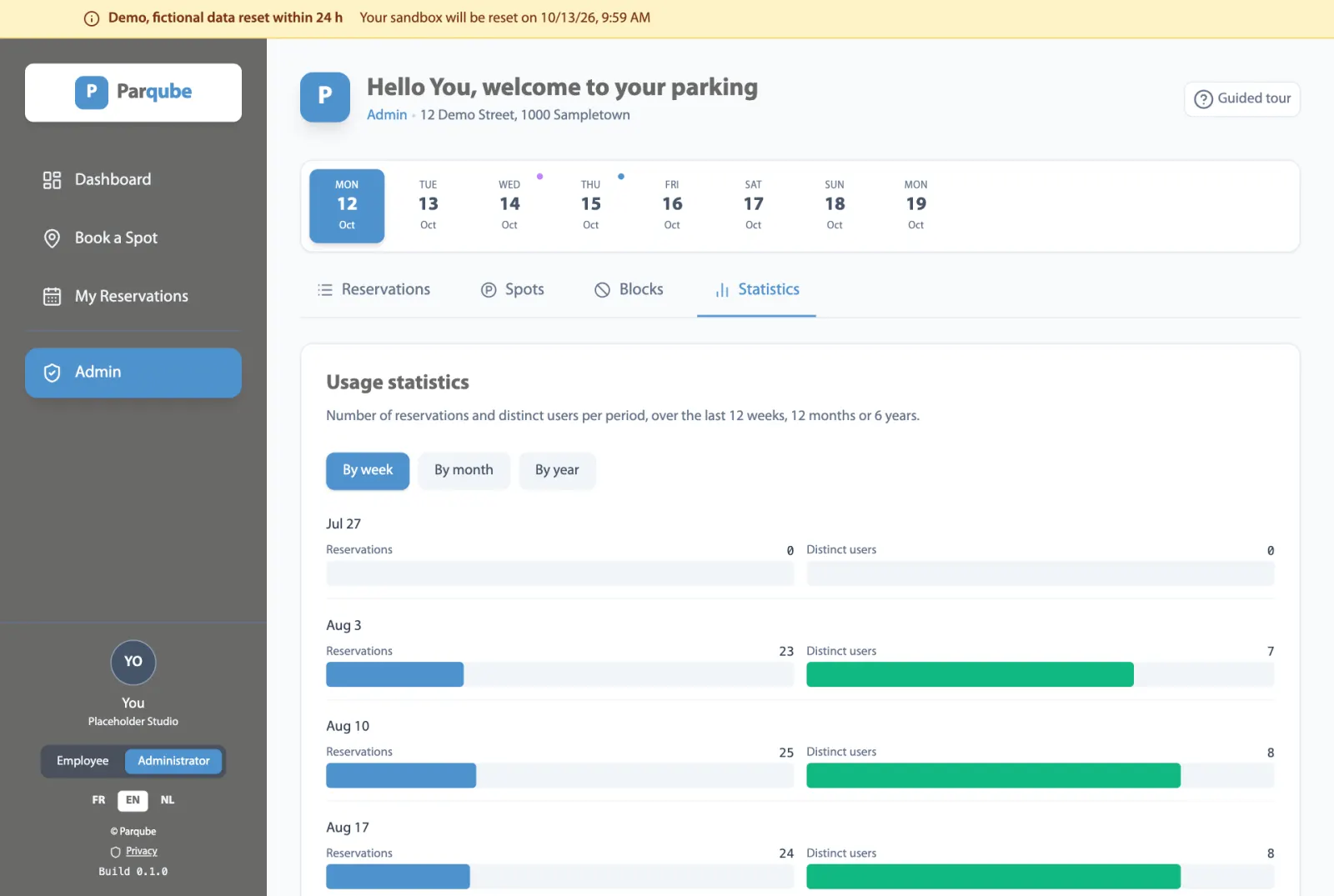The width and height of the screenshot is (1334, 896).
Task: Click the Aug 10 Distinct users green bar
Action: point(993,776)
